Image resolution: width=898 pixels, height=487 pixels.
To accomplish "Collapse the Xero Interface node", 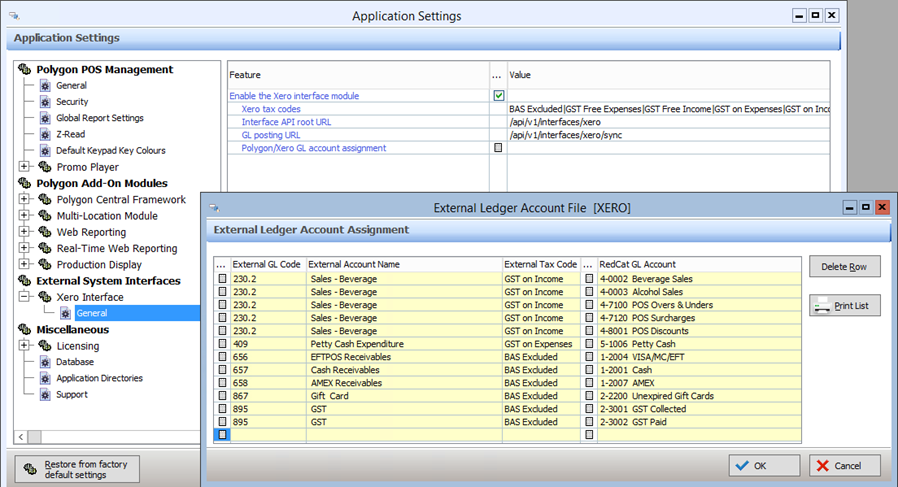I will point(24,297).
